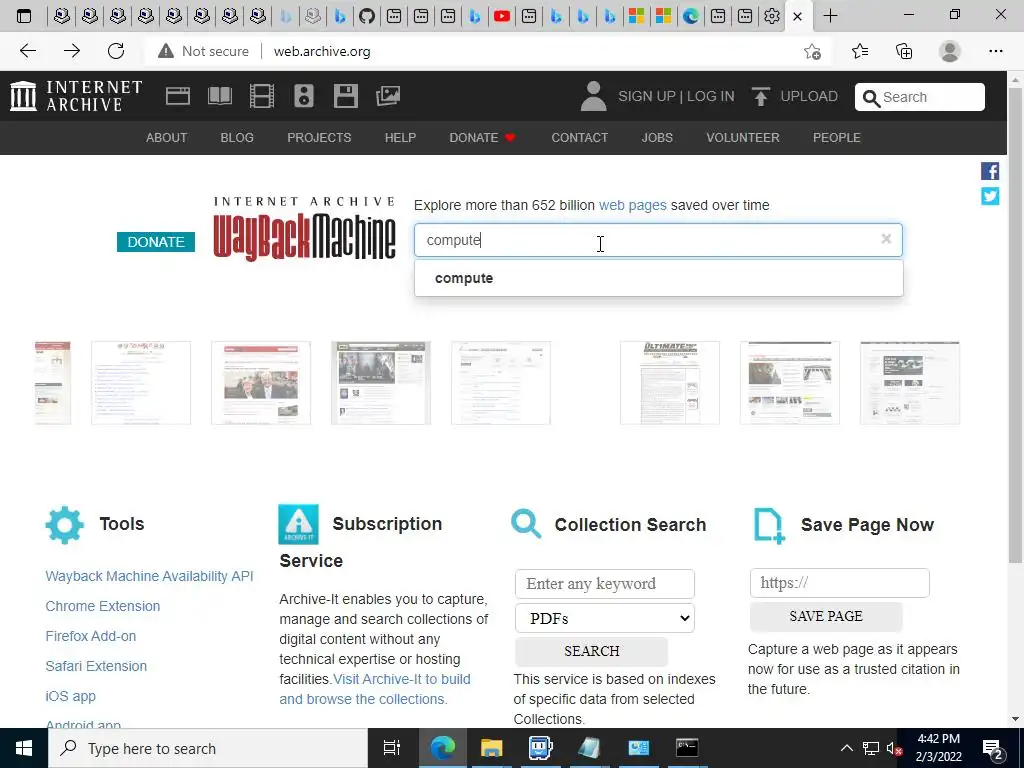This screenshot has height=768, width=1024.
Task: Click the LOG IN link
Action: click(x=711, y=96)
